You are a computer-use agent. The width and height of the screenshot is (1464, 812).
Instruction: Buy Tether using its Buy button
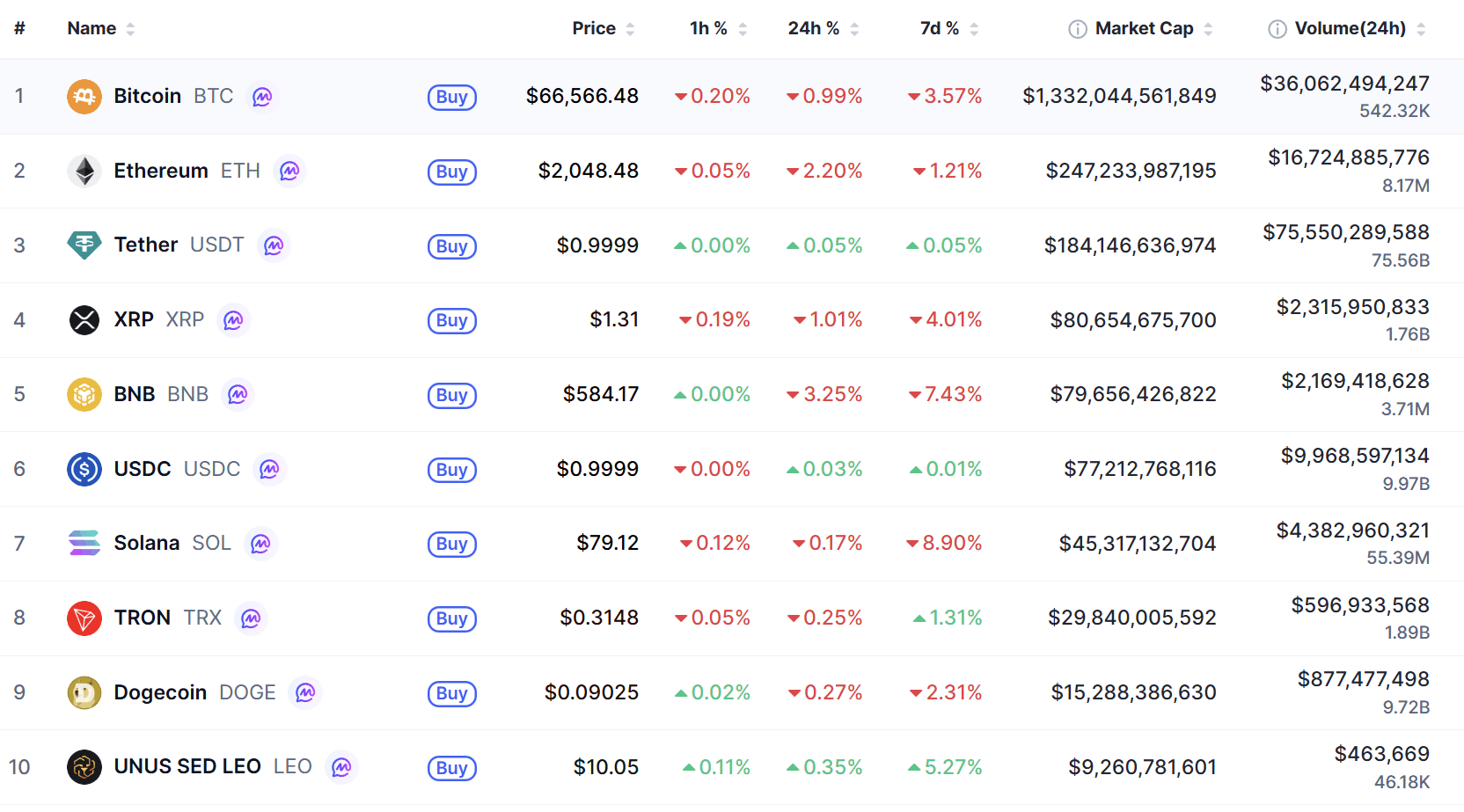[452, 246]
